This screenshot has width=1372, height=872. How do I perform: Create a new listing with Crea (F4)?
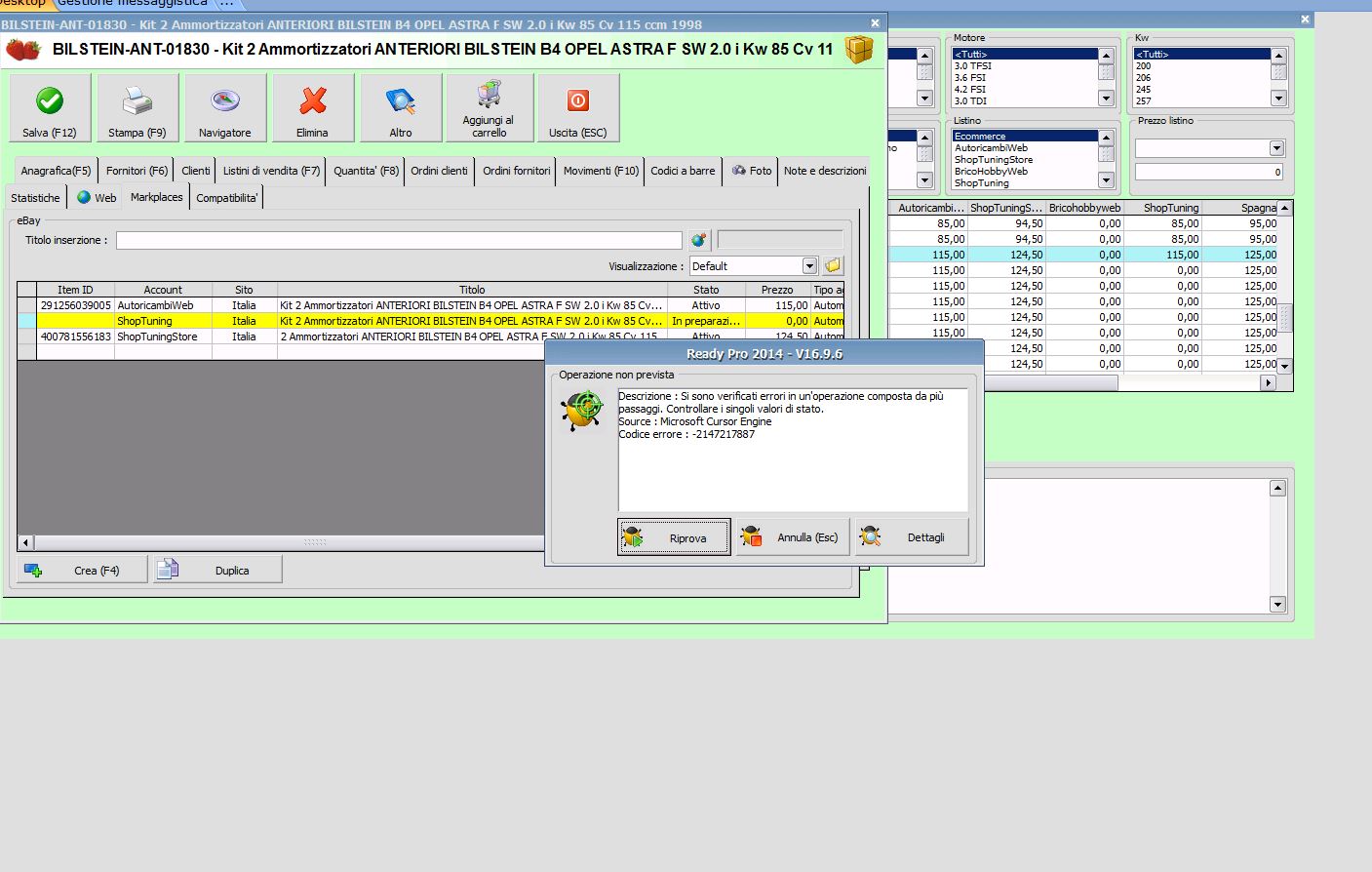point(83,570)
